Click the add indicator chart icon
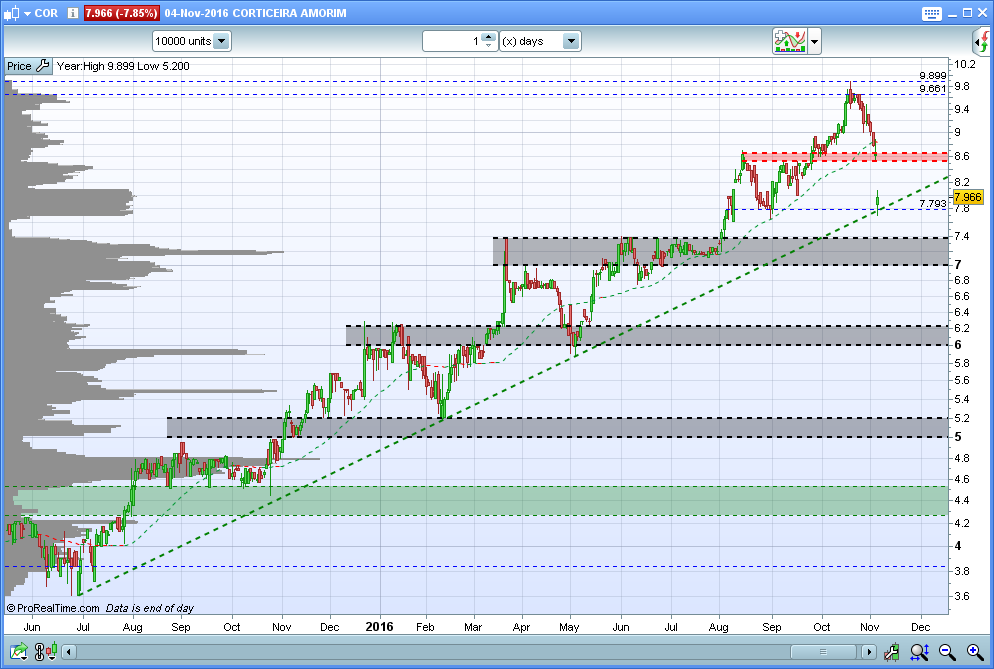Image resolution: width=994 pixels, height=669 pixels. (x=789, y=41)
